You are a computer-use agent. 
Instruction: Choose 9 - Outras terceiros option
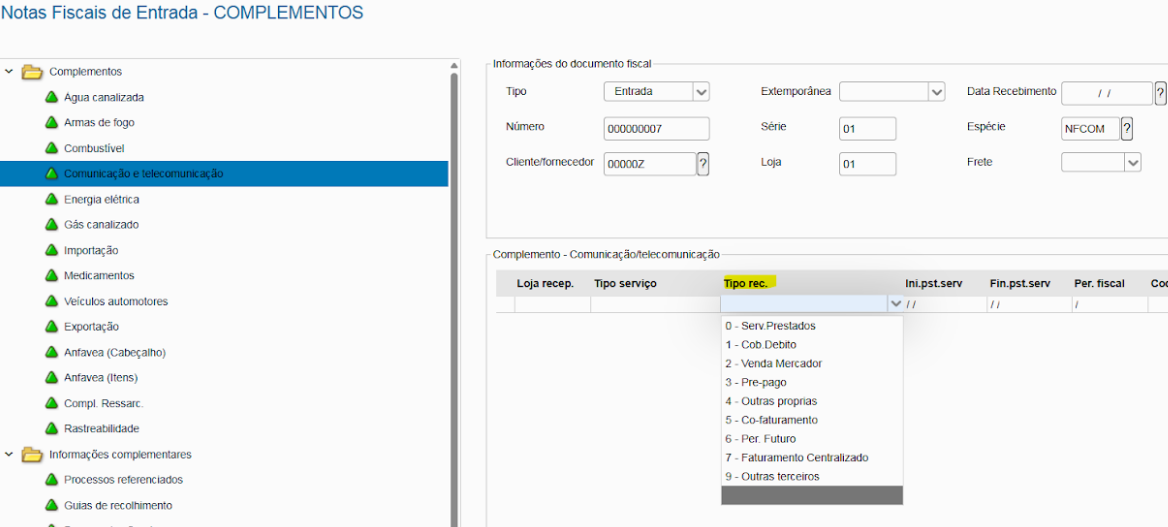(x=812, y=476)
